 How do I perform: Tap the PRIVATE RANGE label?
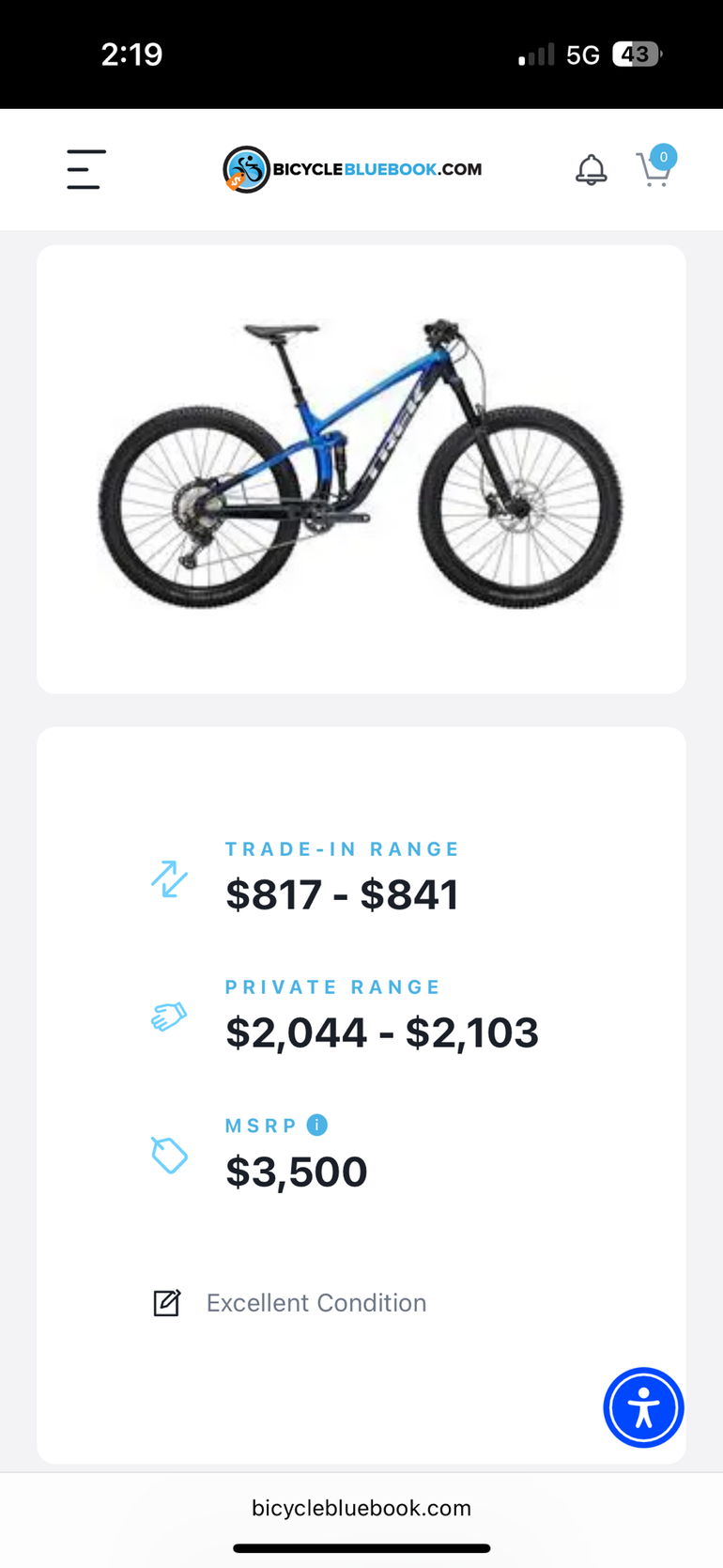pyautogui.click(x=333, y=987)
